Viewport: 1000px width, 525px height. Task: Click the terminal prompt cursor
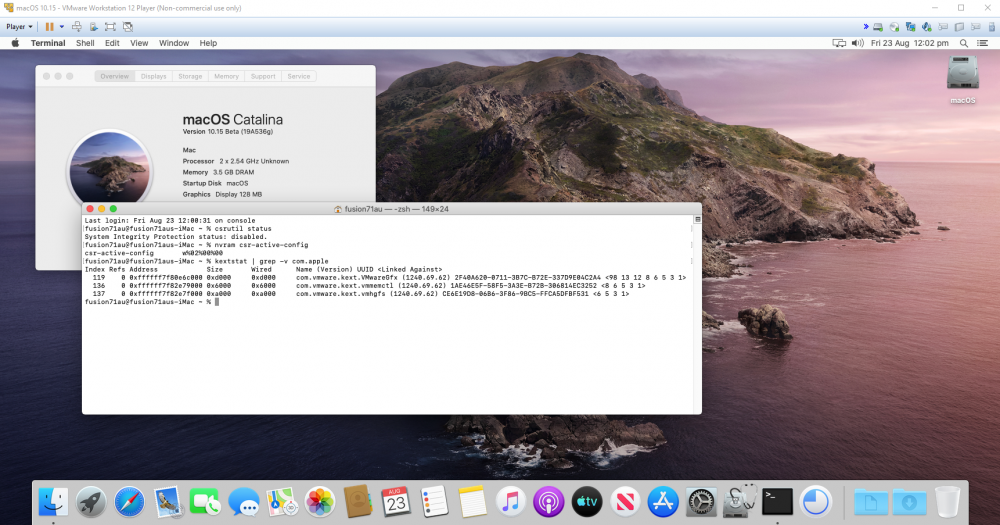click(x=217, y=302)
